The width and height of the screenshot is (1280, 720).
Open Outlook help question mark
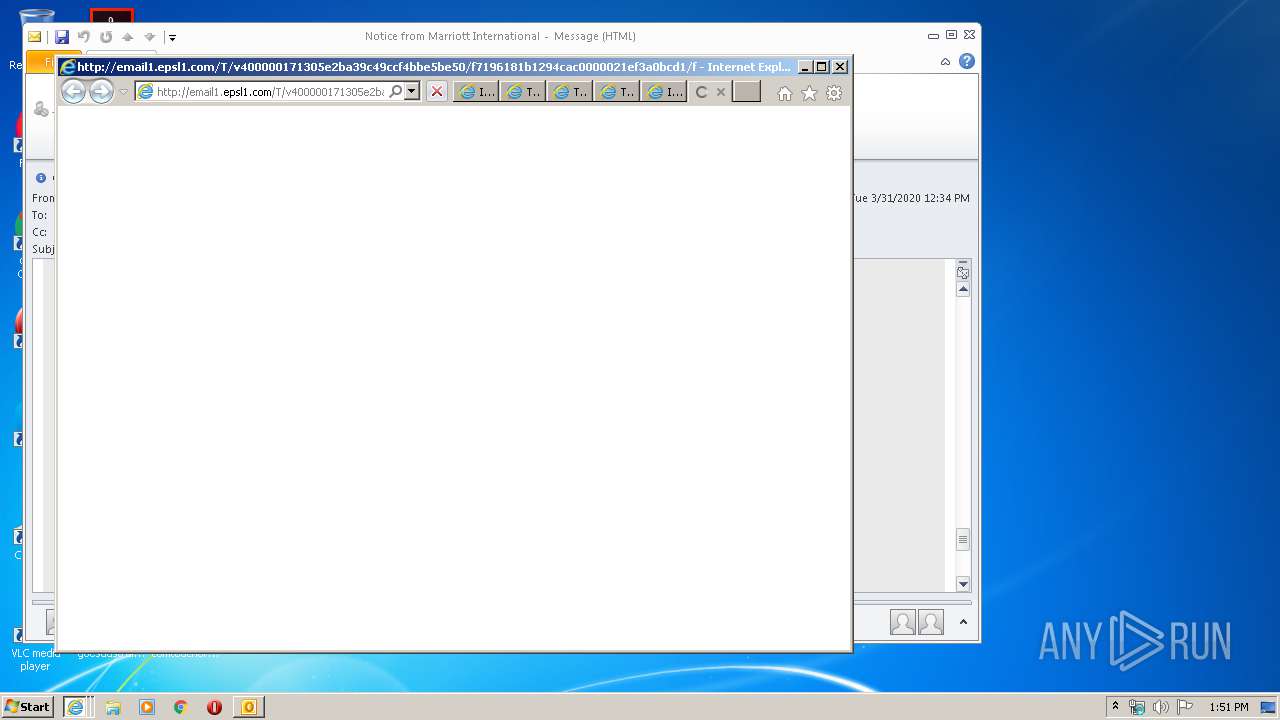(966, 61)
